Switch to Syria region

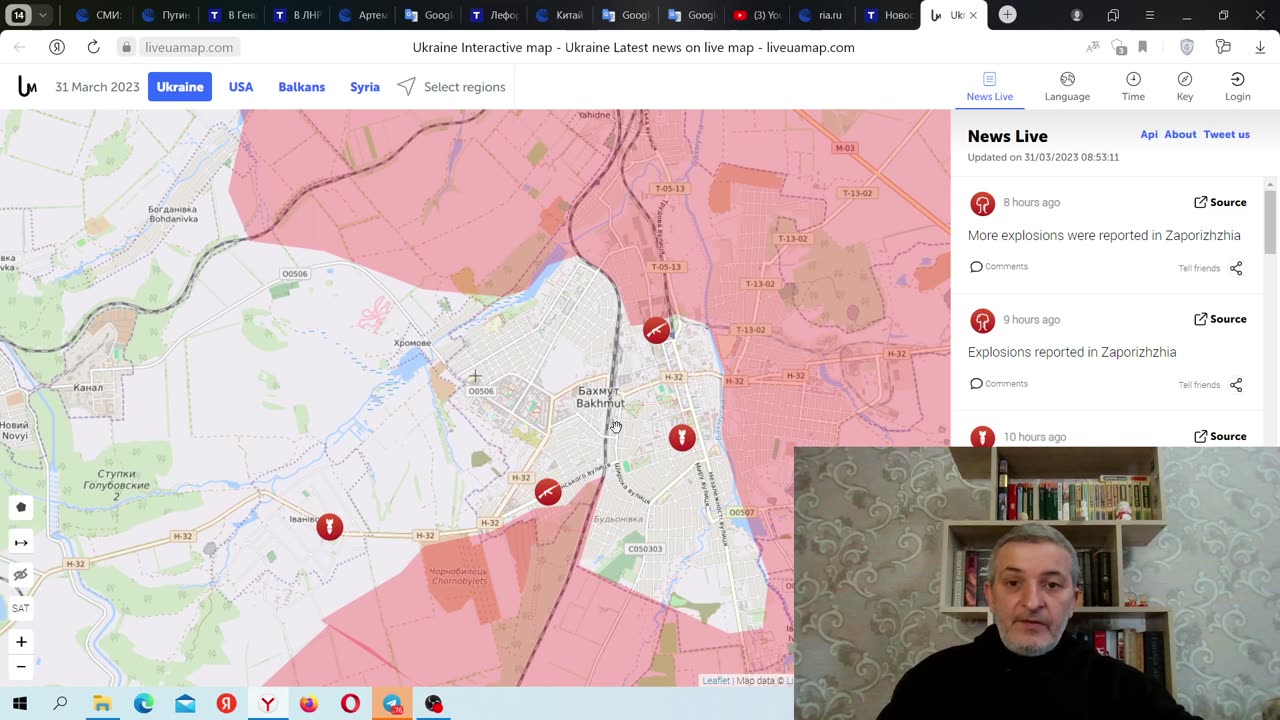pyautogui.click(x=365, y=87)
